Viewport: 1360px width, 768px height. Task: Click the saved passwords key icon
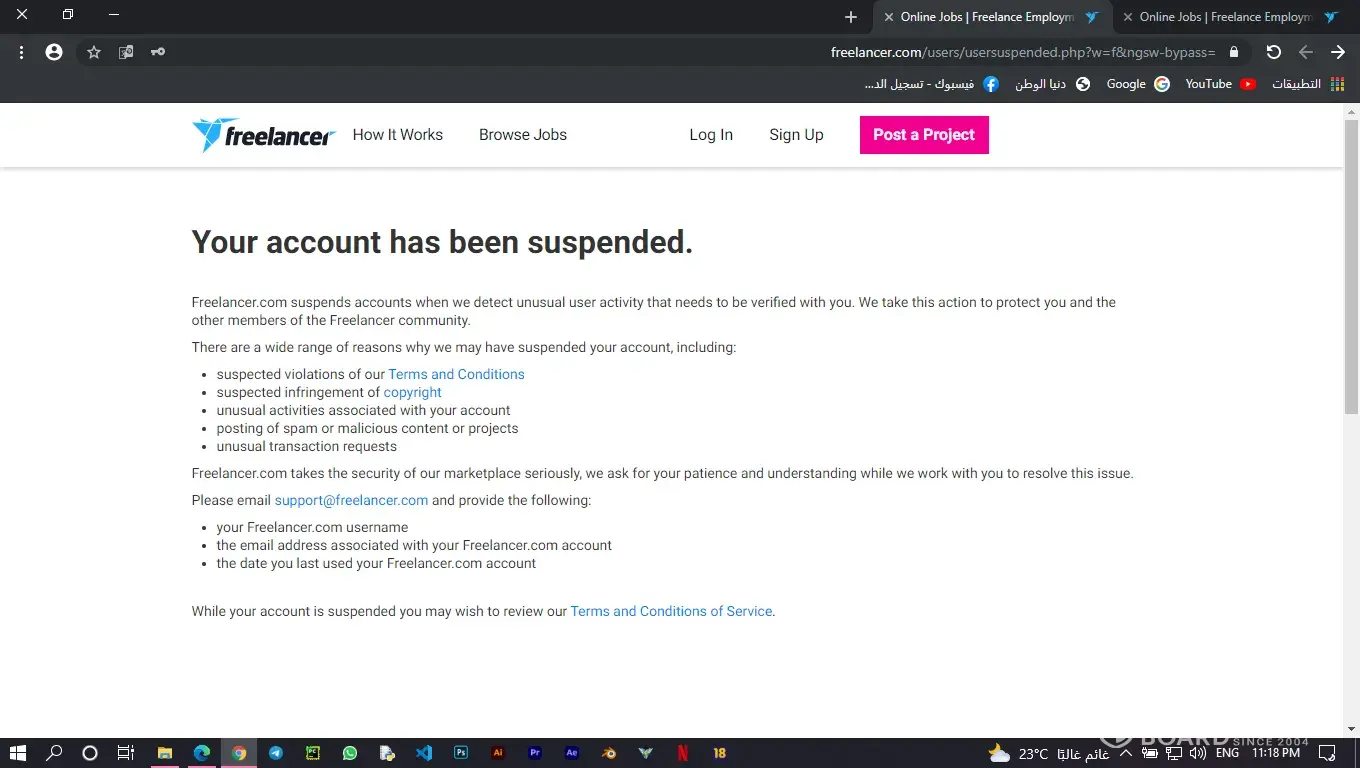click(158, 52)
